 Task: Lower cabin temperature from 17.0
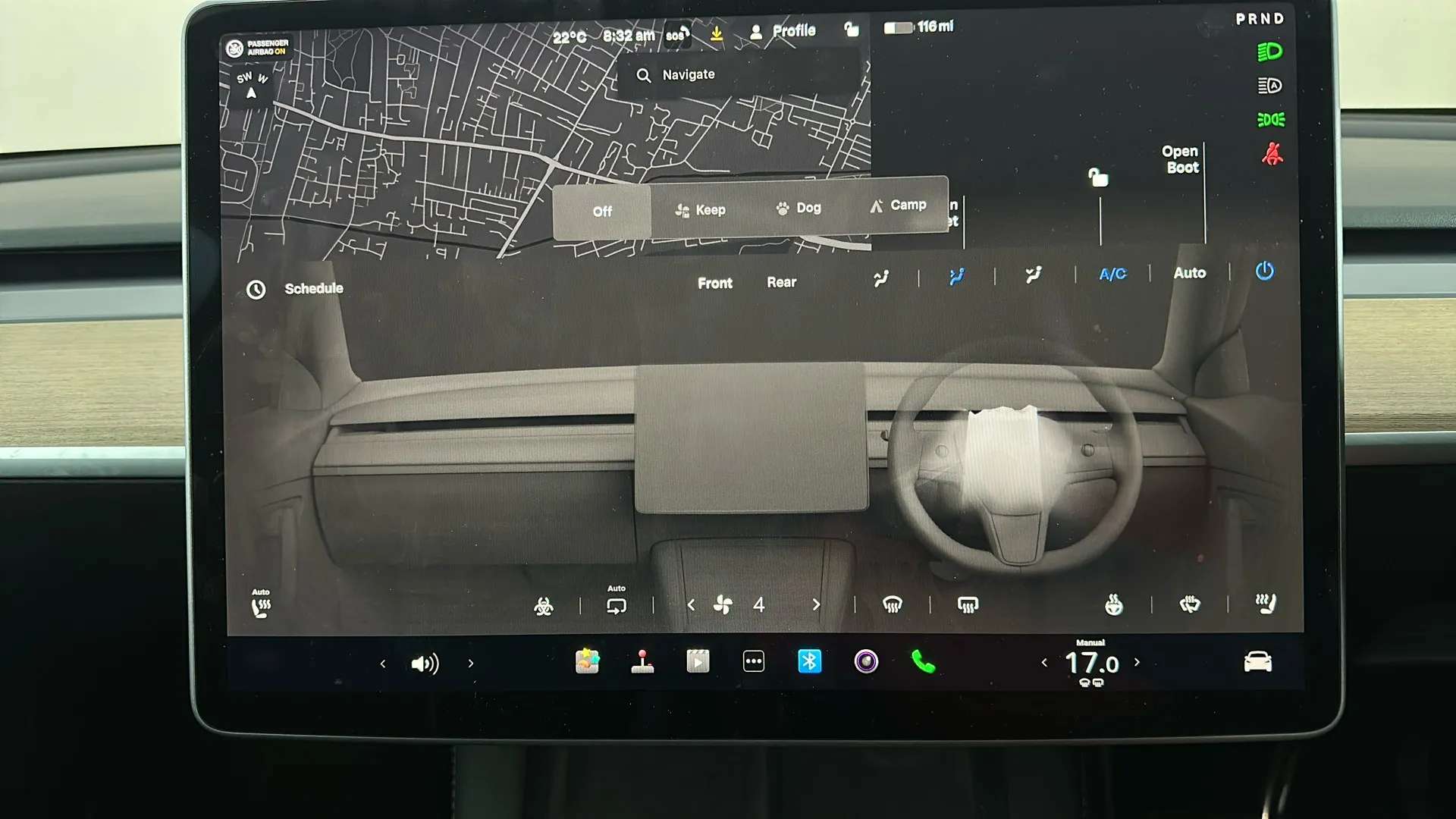click(x=1044, y=663)
